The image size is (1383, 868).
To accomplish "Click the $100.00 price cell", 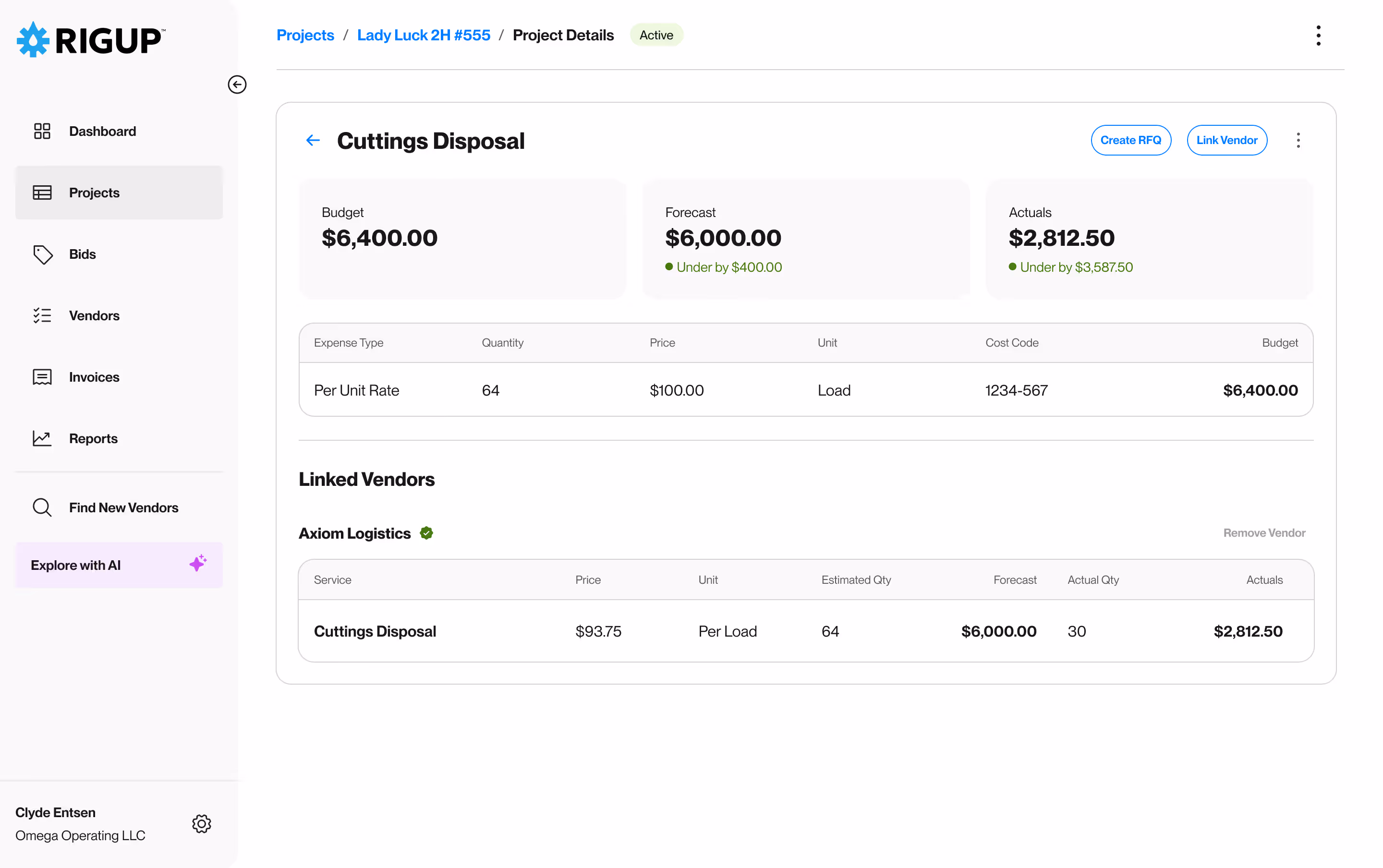I will (676, 390).
